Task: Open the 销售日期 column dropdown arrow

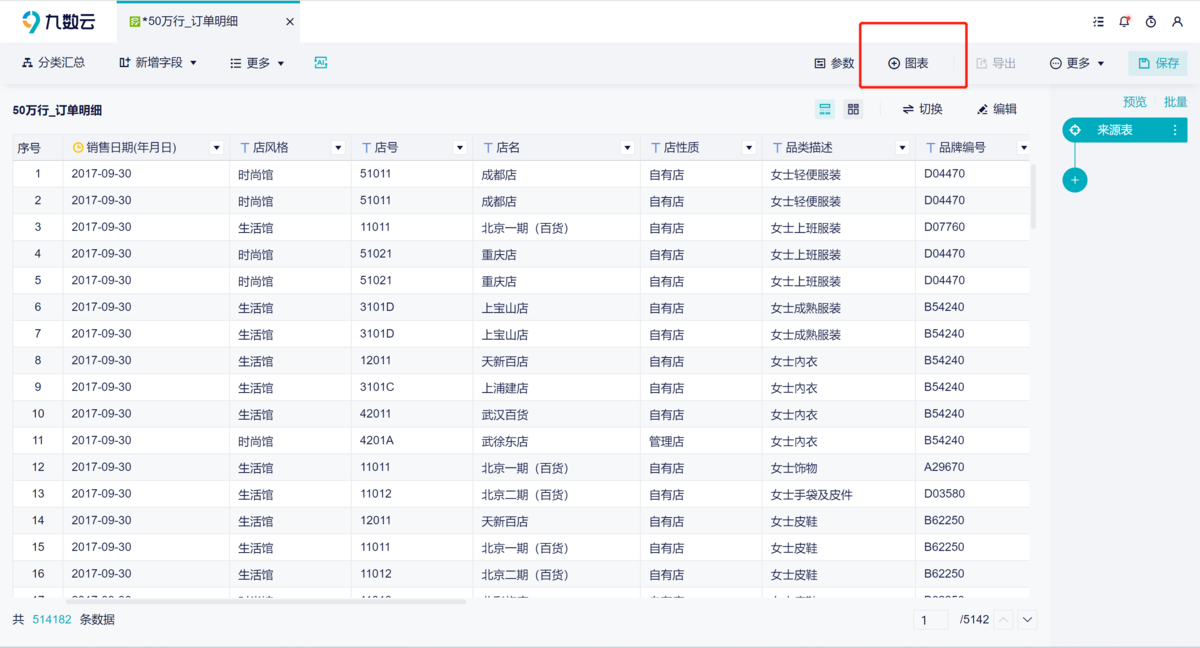Action: pyautogui.click(x=217, y=148)
